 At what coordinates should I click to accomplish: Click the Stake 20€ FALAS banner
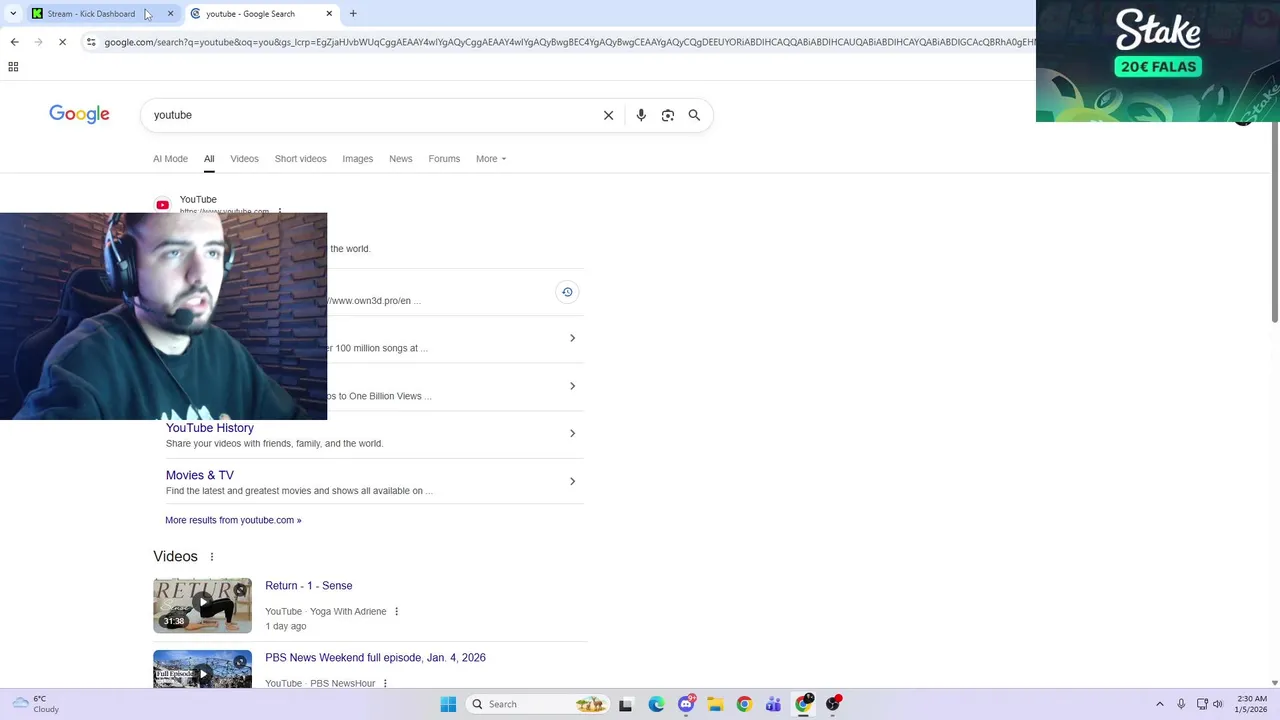click(1158, 61)
